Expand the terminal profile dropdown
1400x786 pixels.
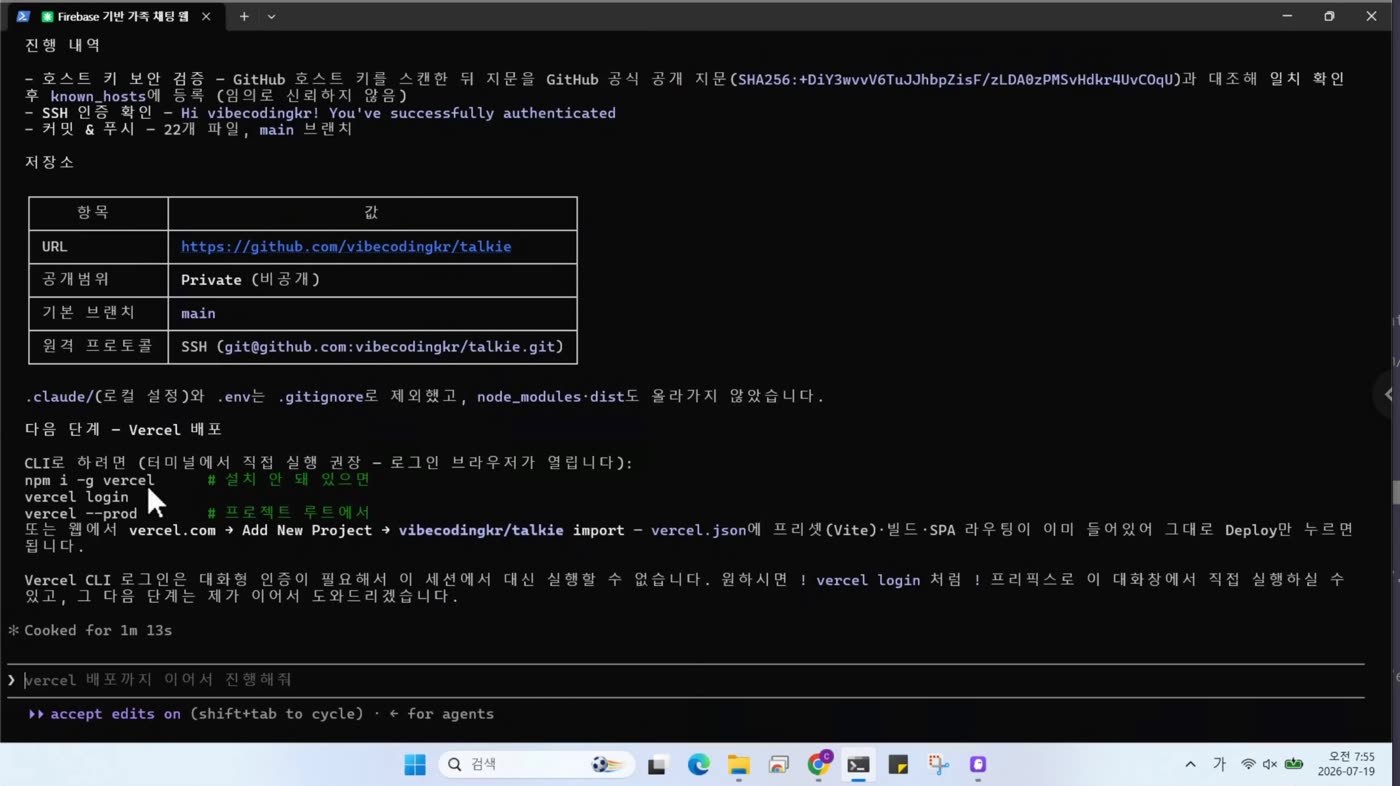coord(271,16)
